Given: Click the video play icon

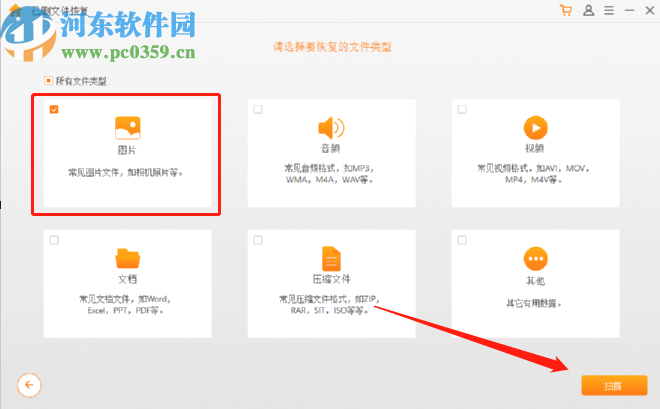Looking at the screenshot, I should (535, 127).
